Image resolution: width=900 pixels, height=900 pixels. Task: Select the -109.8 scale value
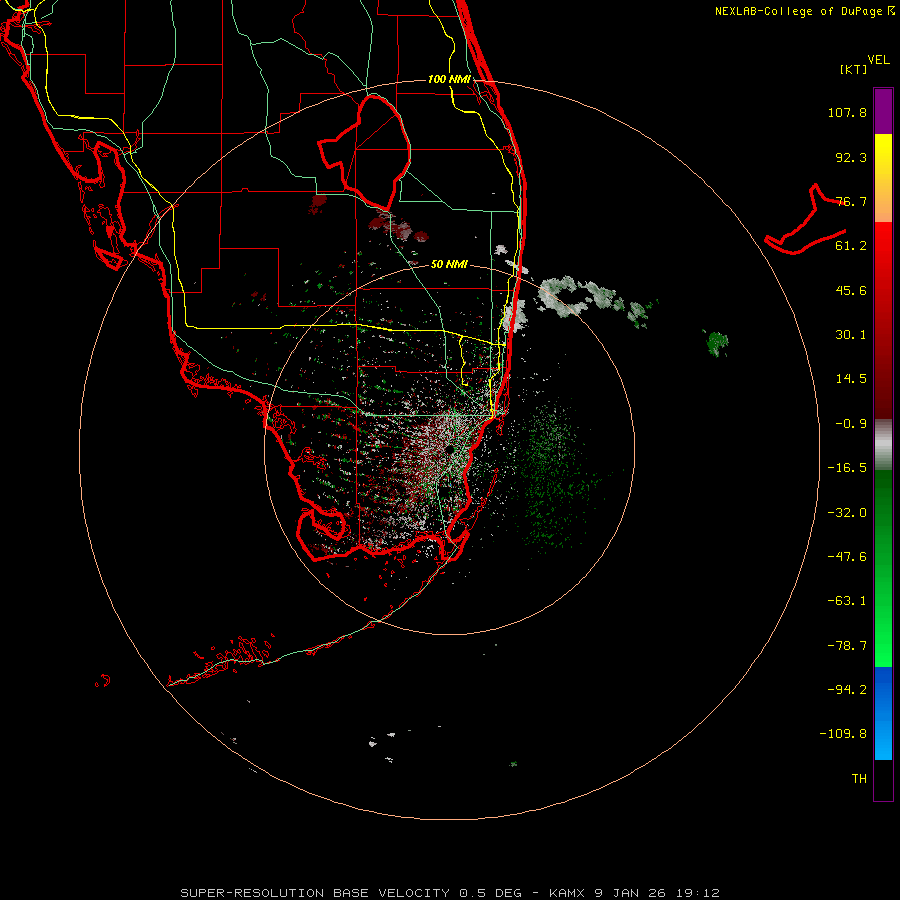pos(843,734)
